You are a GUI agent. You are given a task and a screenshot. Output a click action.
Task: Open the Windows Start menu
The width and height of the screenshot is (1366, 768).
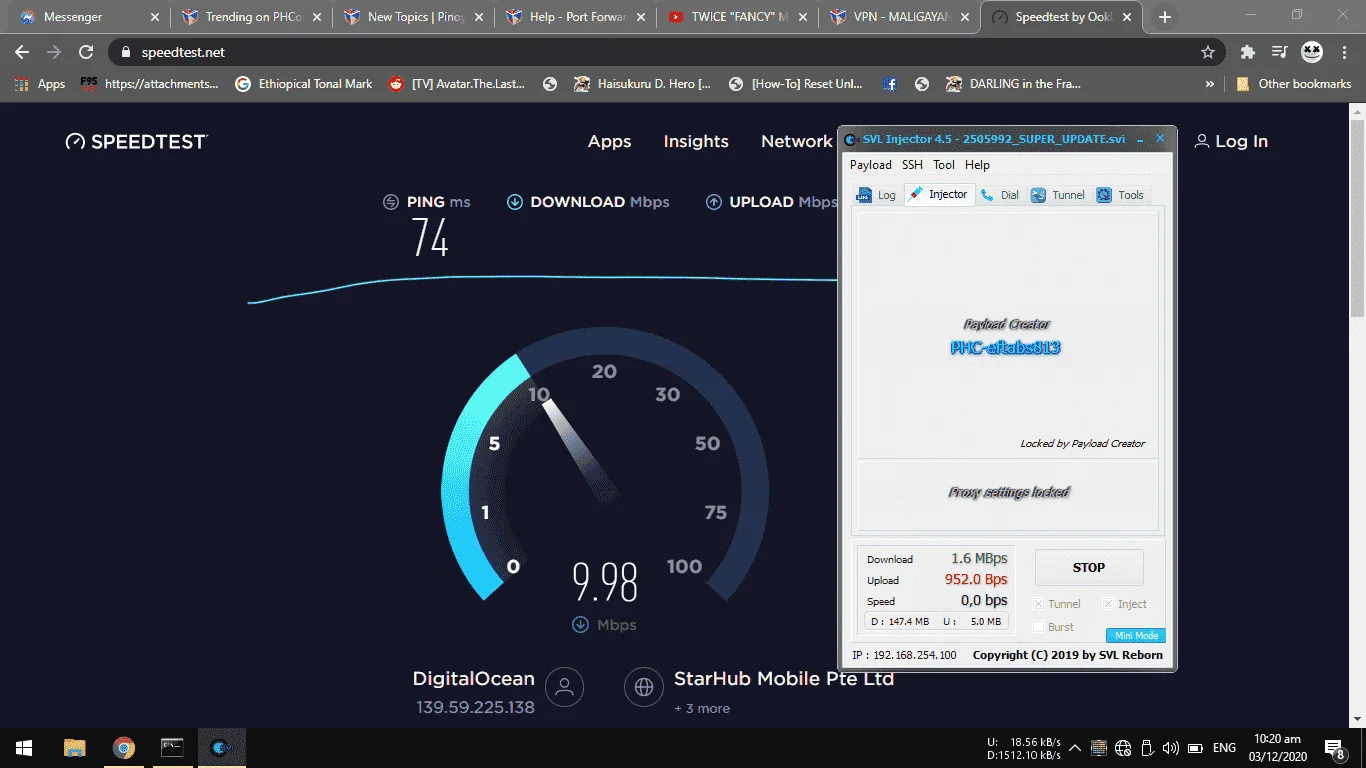(x=24, y=747)
